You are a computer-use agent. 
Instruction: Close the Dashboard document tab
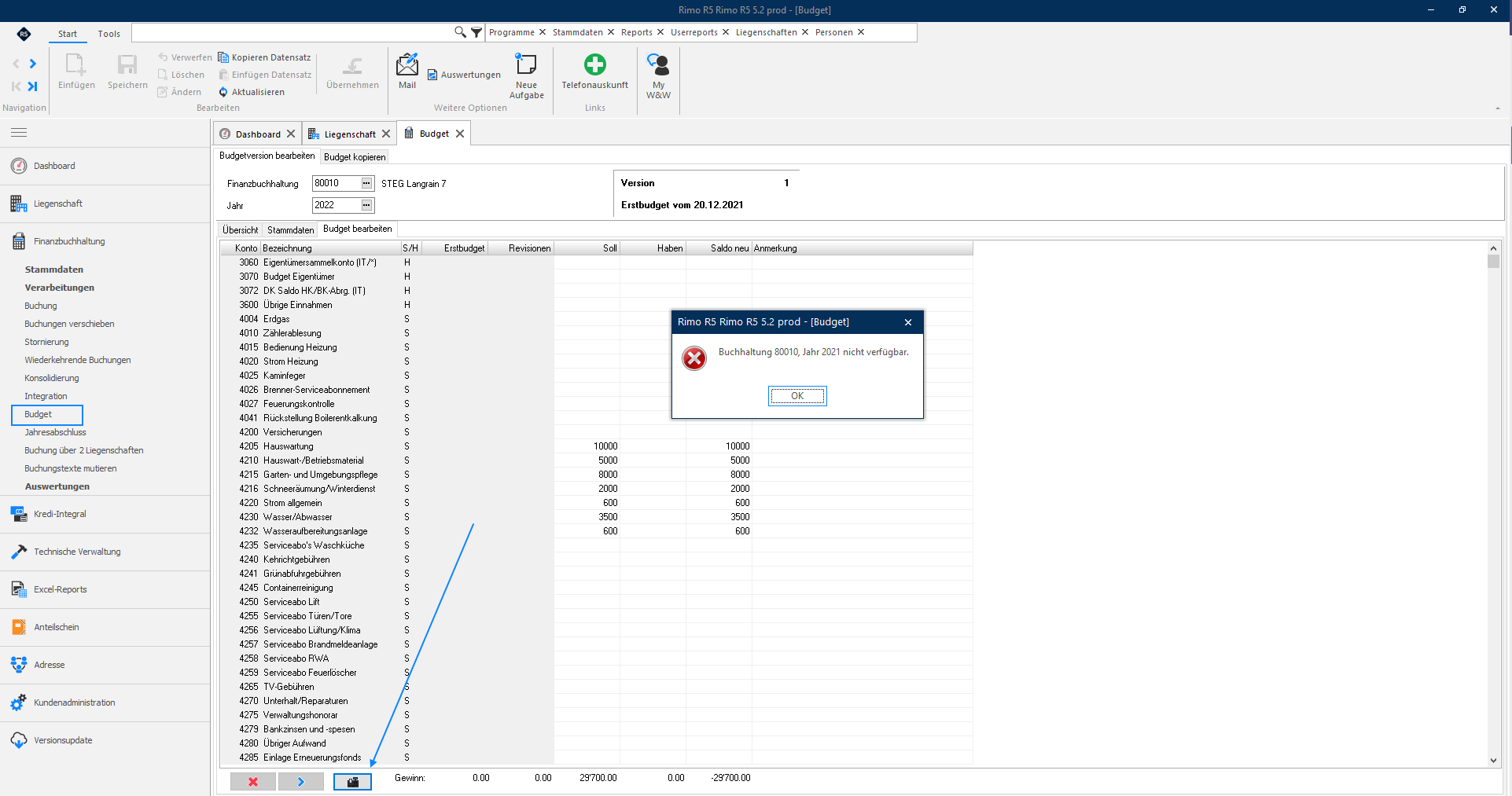[291, 134]
